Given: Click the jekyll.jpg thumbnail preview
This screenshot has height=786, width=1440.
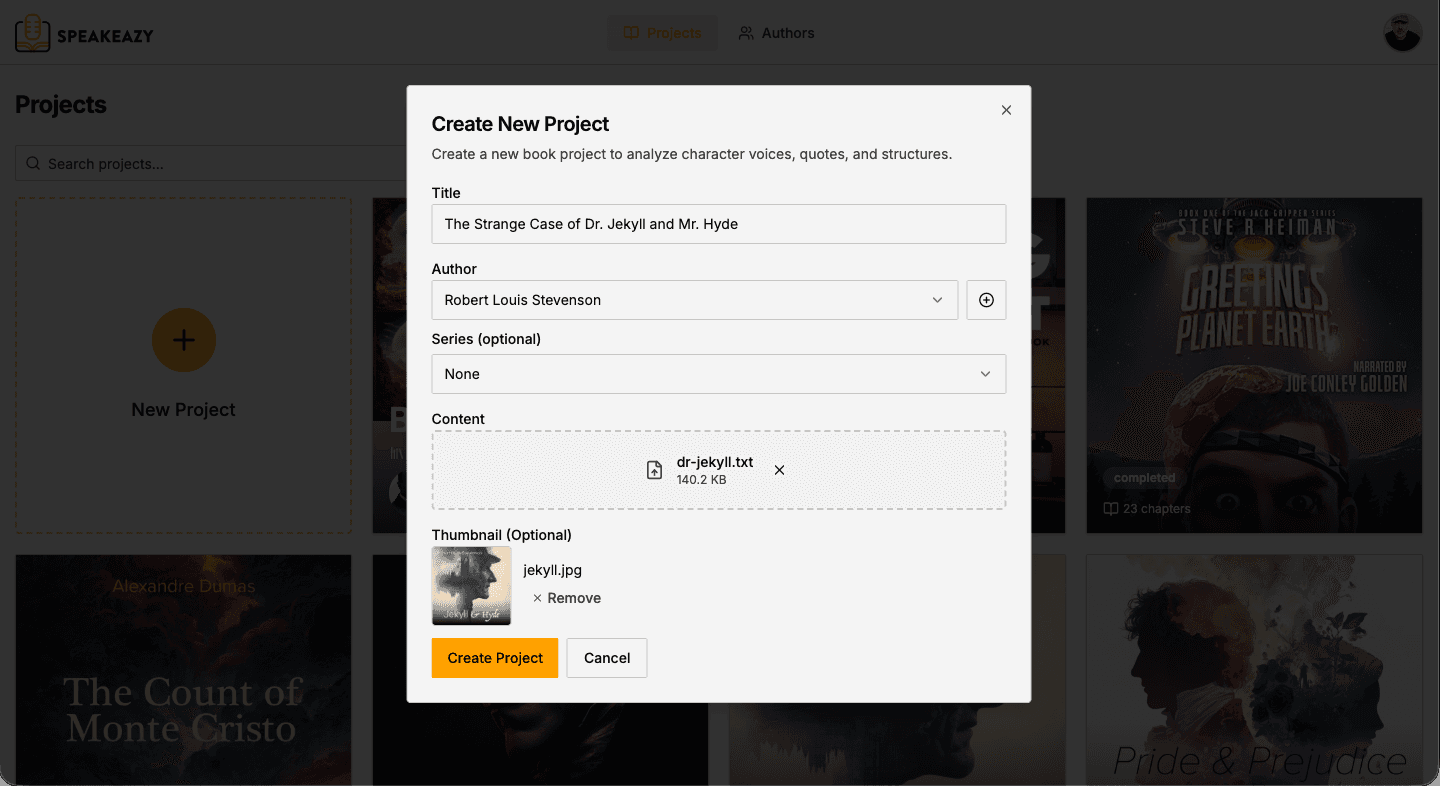Looking at the screenshot, I should [471, 586].
